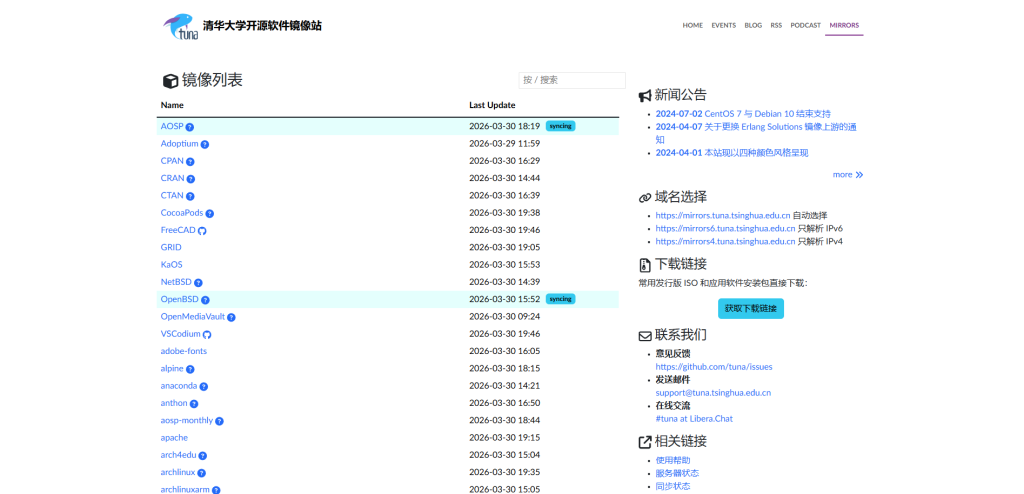This screenshot has height=494, width=1024.
Task: Expand news with the more link
Action: (x=847, y=174)
